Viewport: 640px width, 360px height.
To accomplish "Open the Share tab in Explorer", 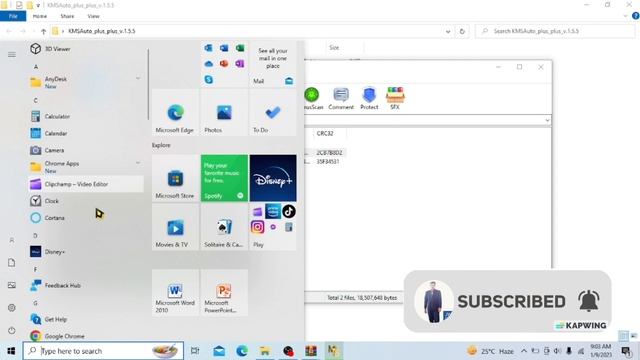I will 67,16.
